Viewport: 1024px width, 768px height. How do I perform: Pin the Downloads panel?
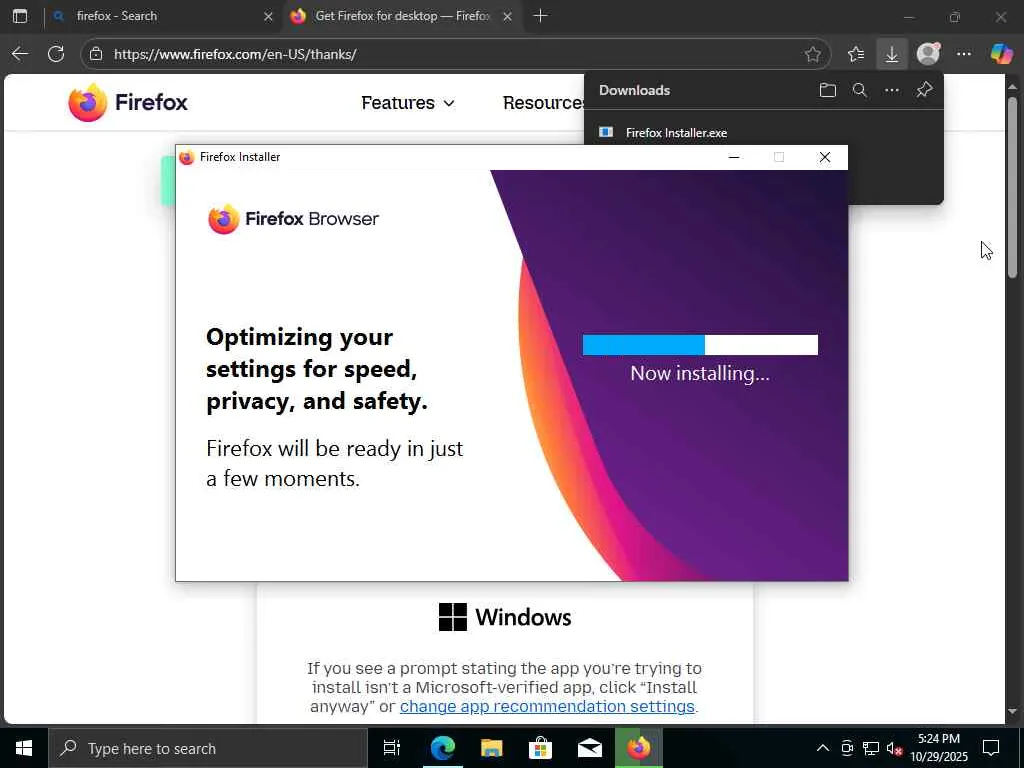924,90
